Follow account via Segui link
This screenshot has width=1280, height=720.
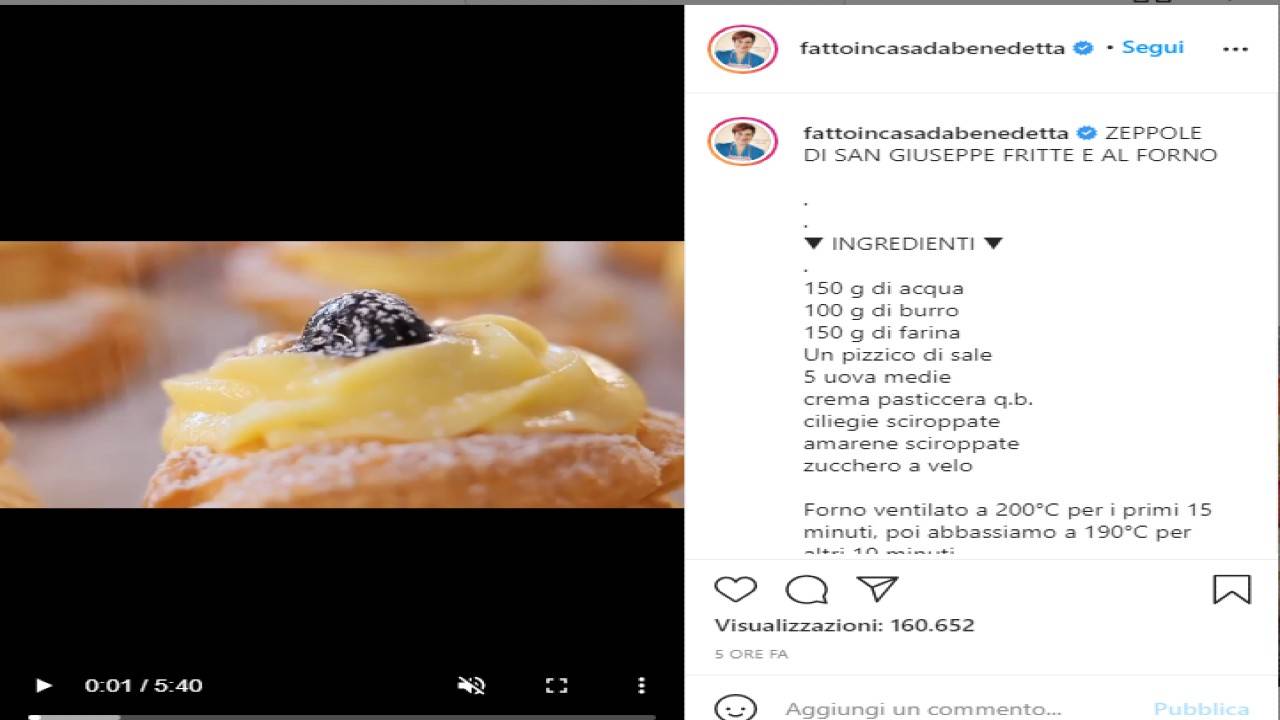pos(1152,47)
